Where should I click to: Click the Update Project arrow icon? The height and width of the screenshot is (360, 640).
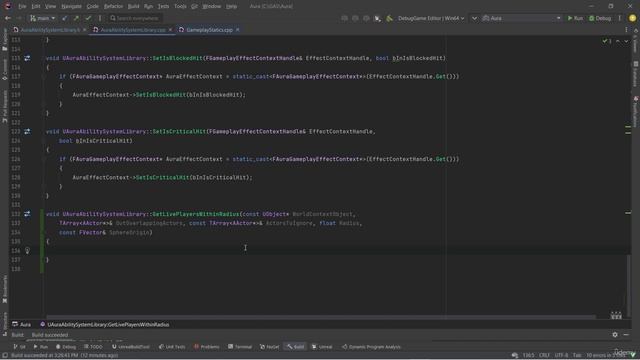pyautogui.click(x=64, y=18)
